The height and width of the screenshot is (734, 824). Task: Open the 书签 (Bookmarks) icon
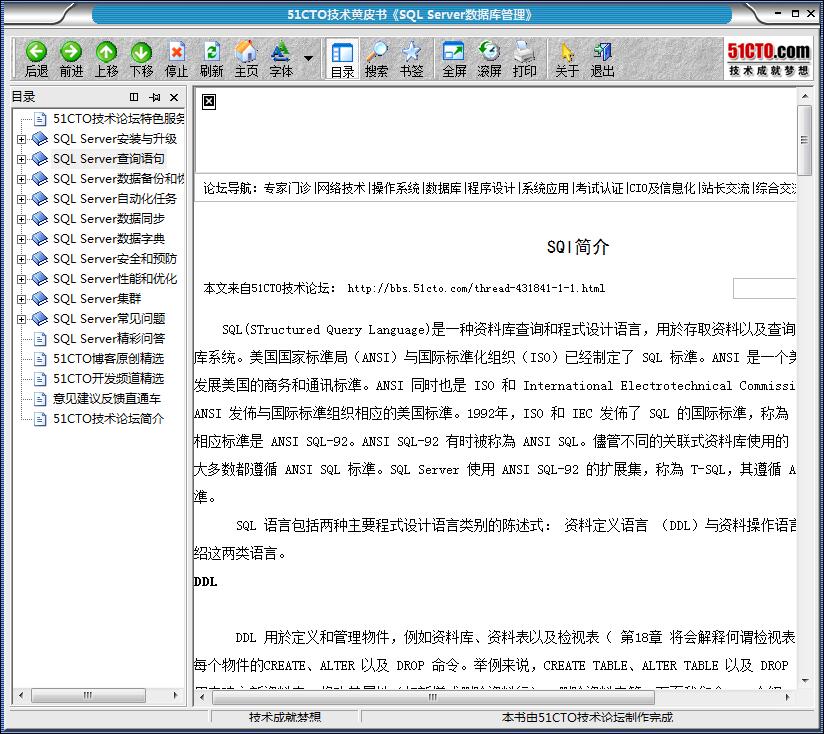pyautogui.click(x=412, y=56)
